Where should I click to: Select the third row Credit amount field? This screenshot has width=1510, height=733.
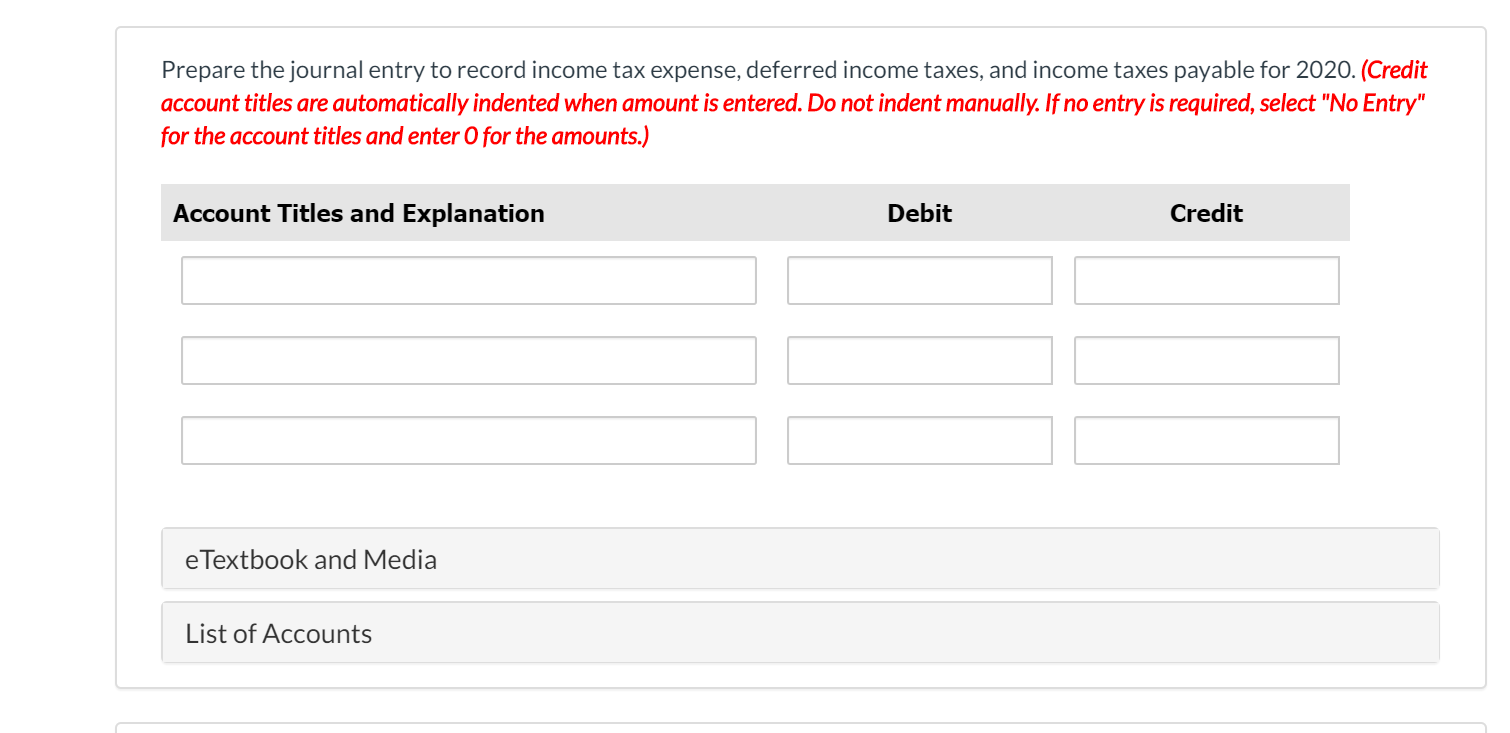click(1206, 440)
